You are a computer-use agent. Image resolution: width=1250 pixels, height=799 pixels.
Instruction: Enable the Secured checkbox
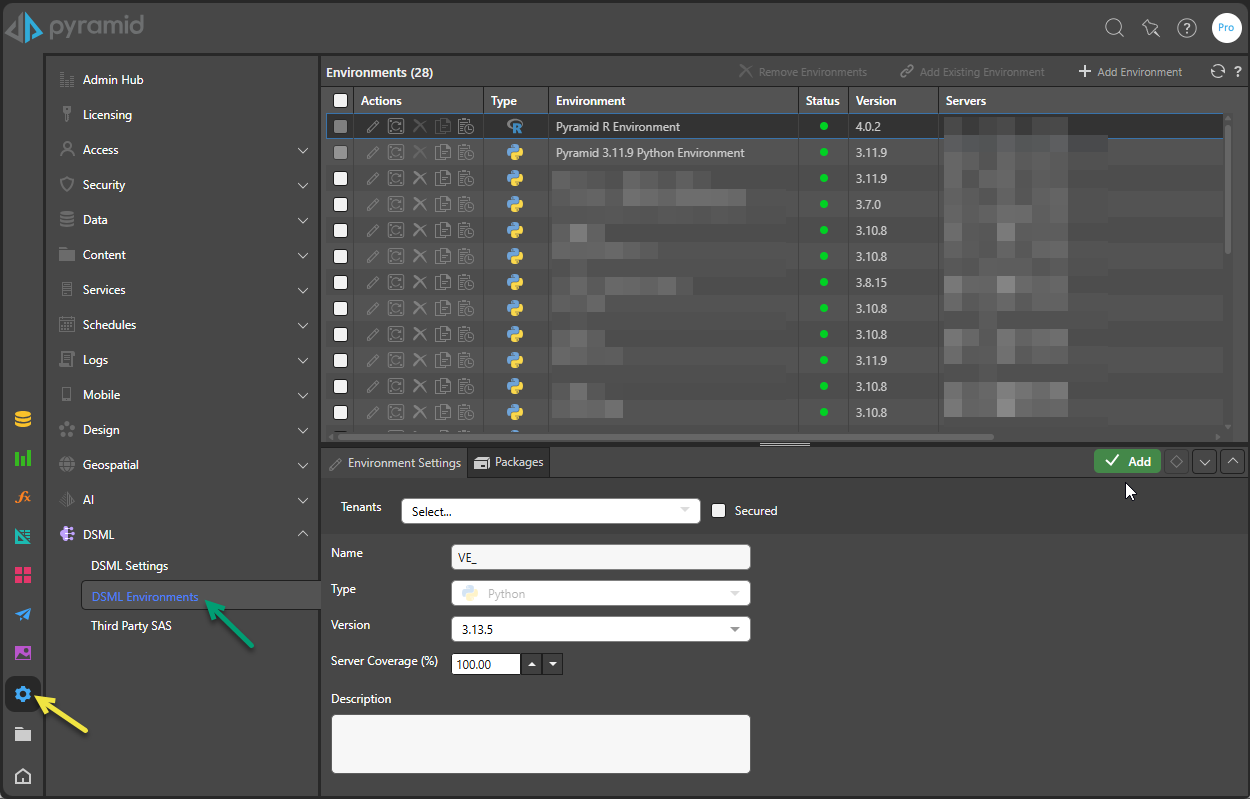[x=718, y=511]
